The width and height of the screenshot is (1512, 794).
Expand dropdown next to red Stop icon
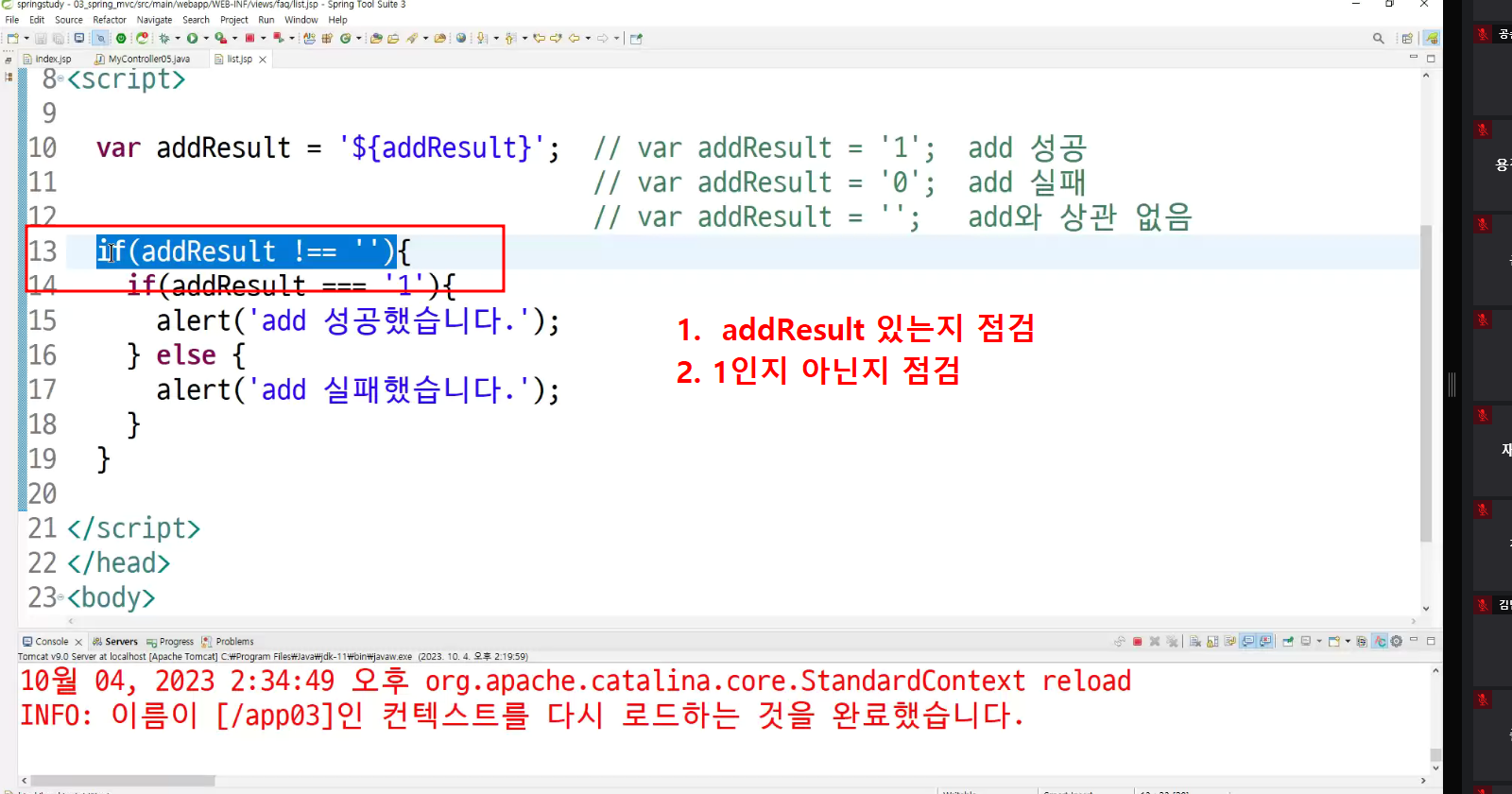pyautogui.click(x=263, y=39)
